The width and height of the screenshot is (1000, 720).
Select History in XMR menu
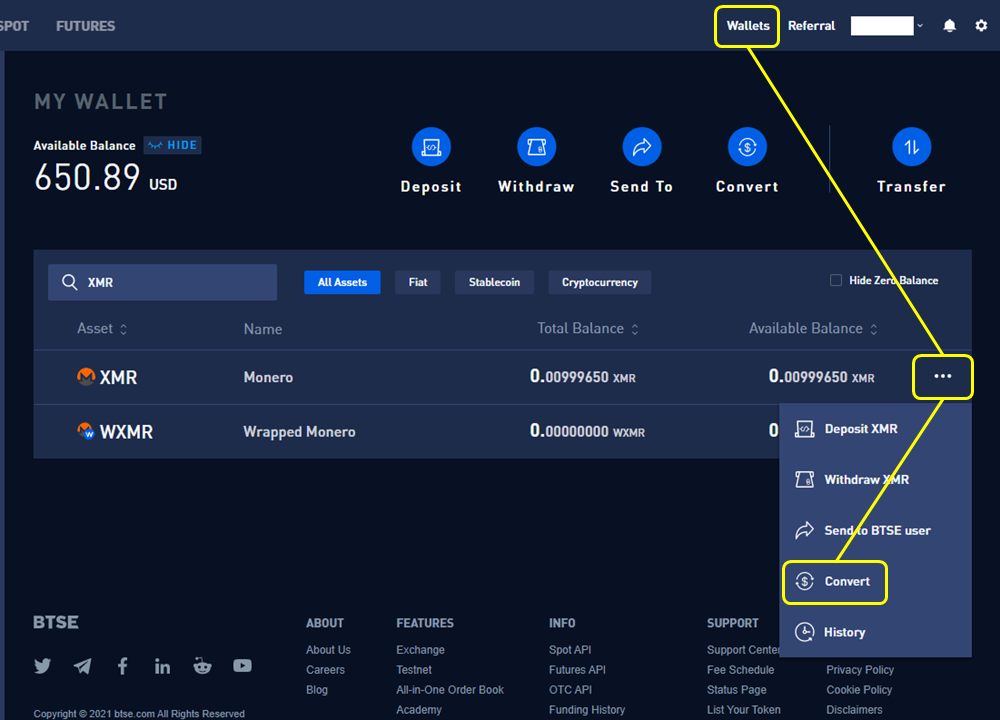(x=875, y=632)
